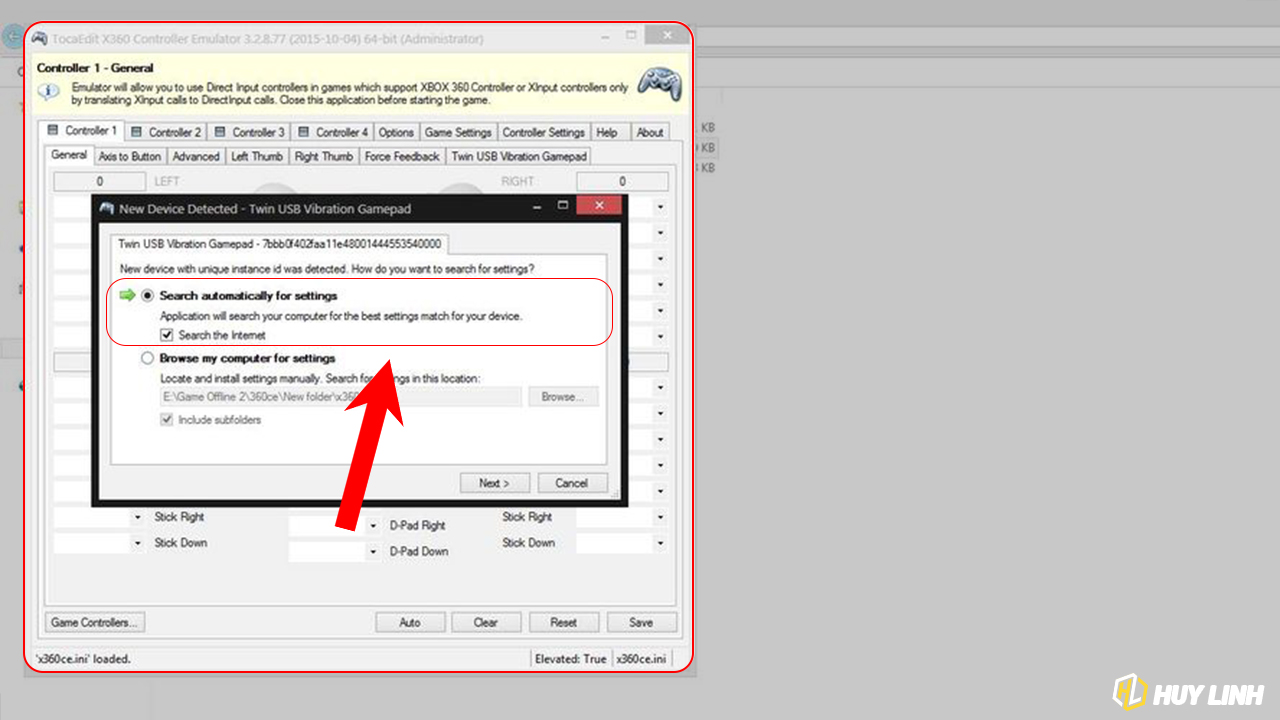Open the left stick's Stick Down dropdown
Image resolution: width=1280 pixels, height=720 pixels.
click(x=138, y=544)
